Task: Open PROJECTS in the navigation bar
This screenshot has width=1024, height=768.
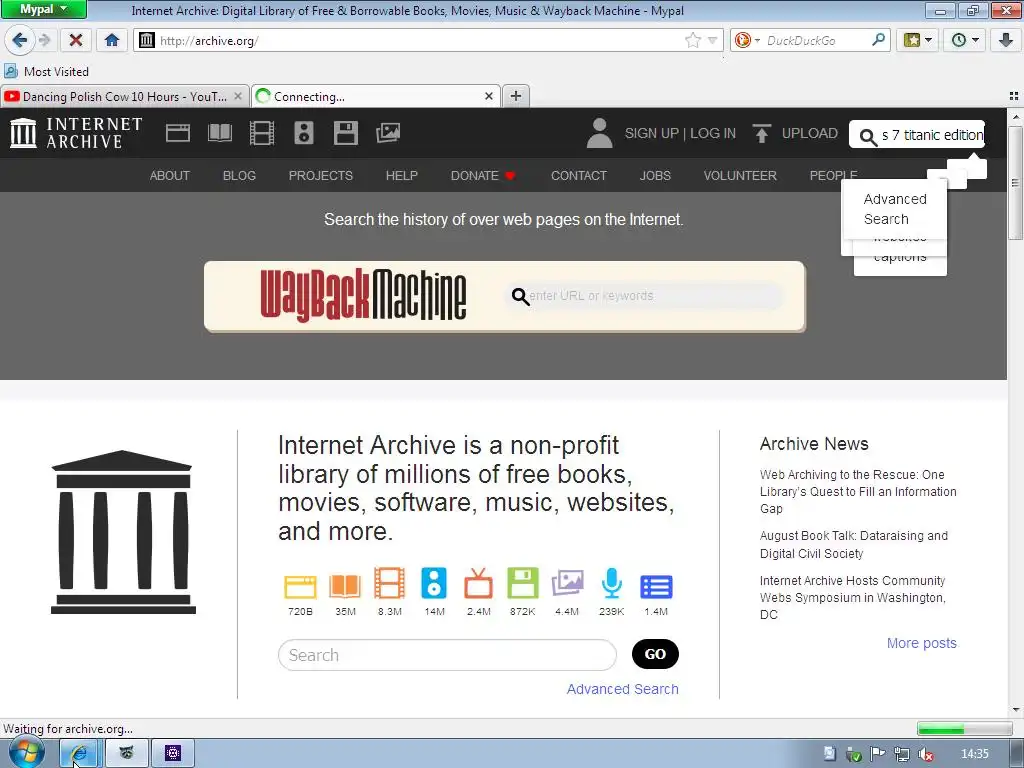Action: (321, 176)
